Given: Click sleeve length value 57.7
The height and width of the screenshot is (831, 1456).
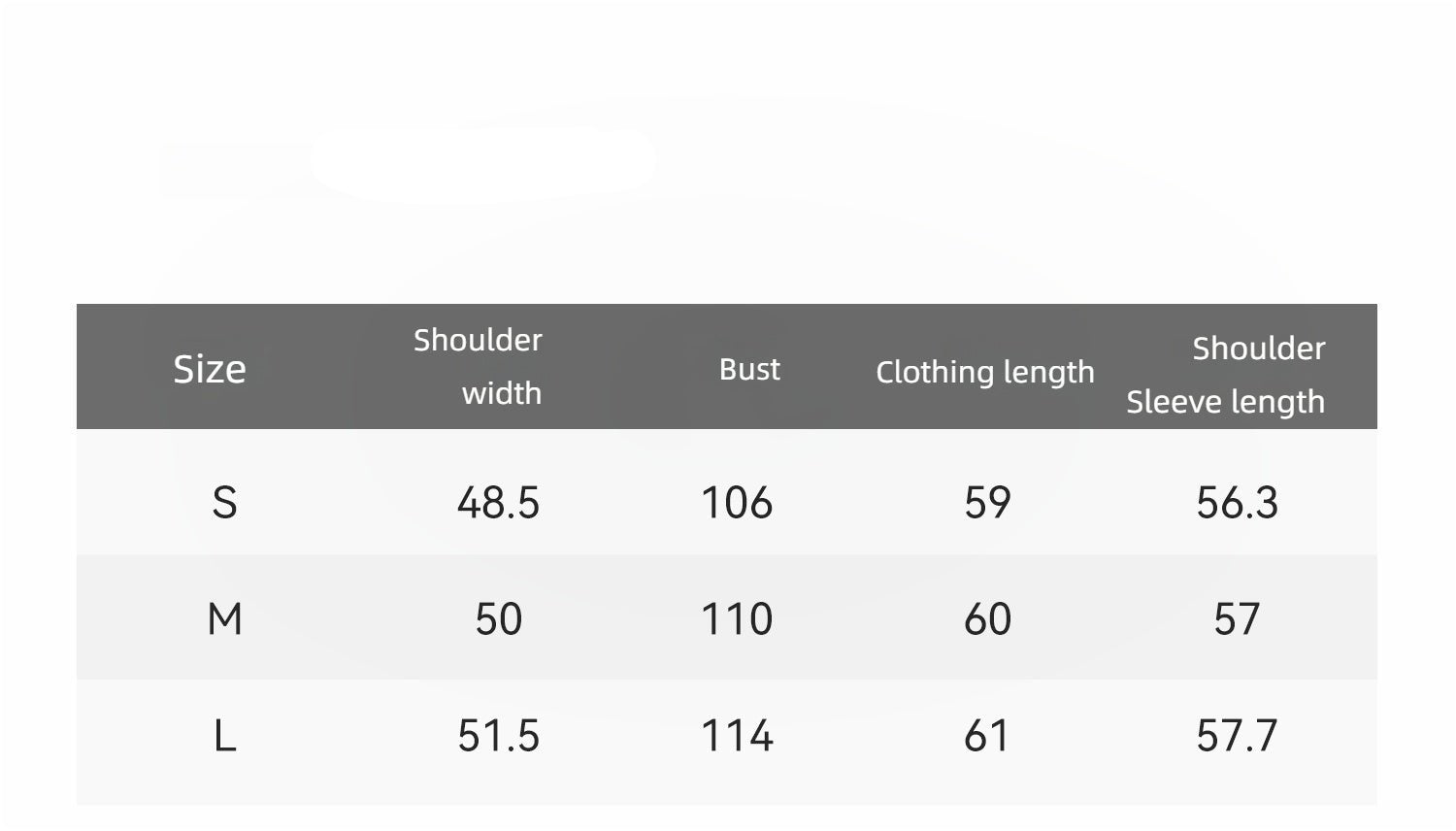Looking at the screenshot, I should [1237, 736].
